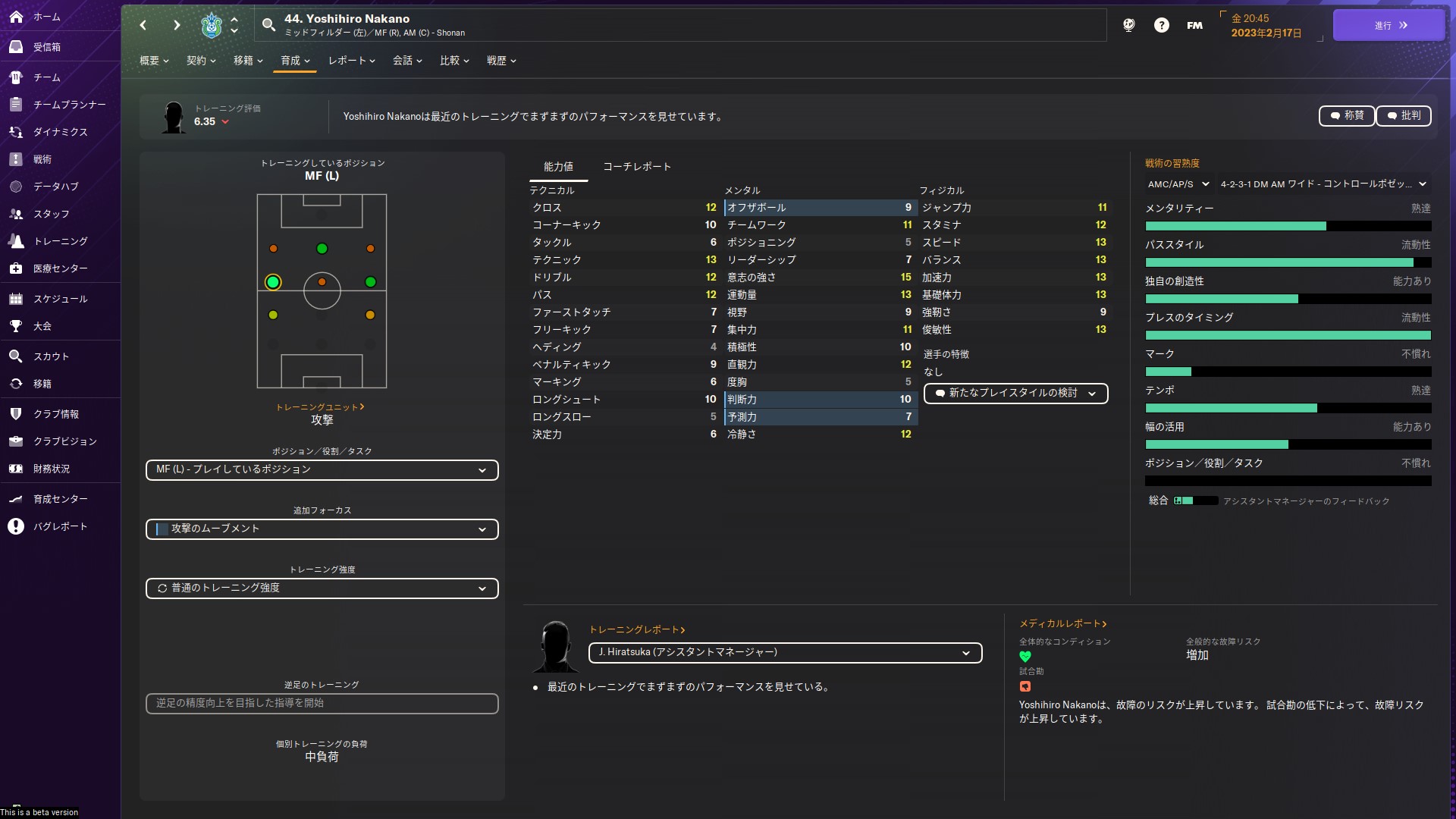Open the FM menu icon
1456x819 pixels.
tap(1194, 25)
